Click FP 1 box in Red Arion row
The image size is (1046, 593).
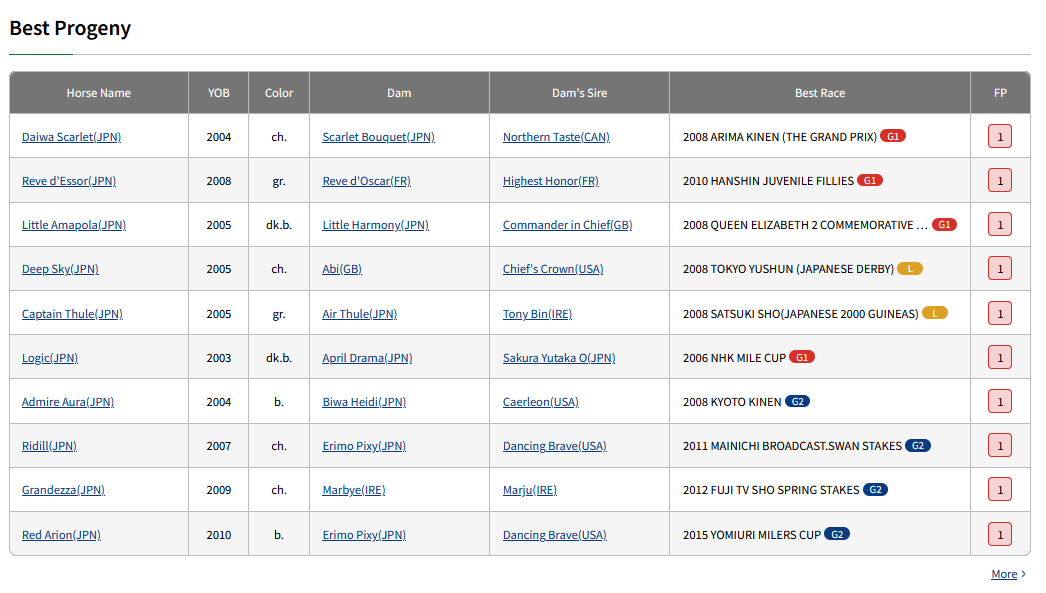tap(1000, 534)
